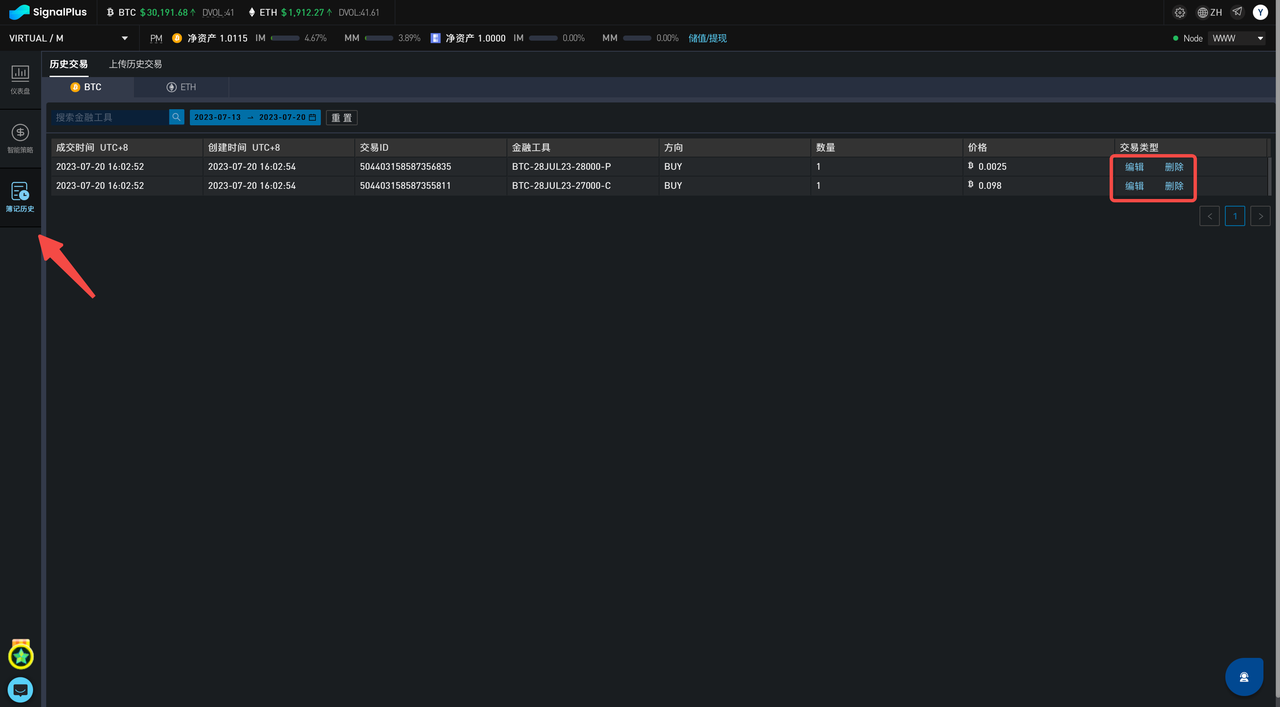Open the customer support chat bubble
This screenshot has height=707, width=1280.
[1243, 677]
